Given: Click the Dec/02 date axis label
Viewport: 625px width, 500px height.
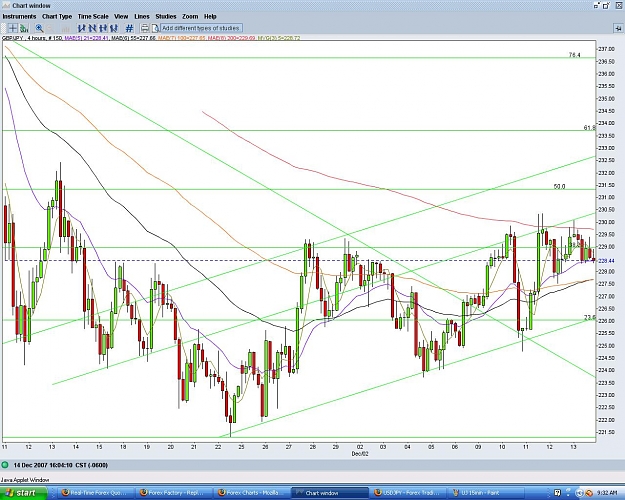Looking at the screenshot, I should 360,454.
